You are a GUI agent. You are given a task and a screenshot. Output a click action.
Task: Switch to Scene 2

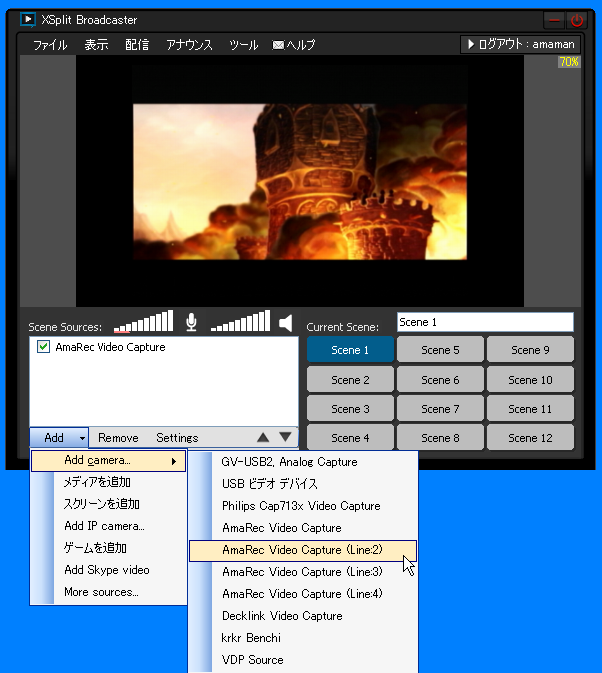[x=350, y=380]
